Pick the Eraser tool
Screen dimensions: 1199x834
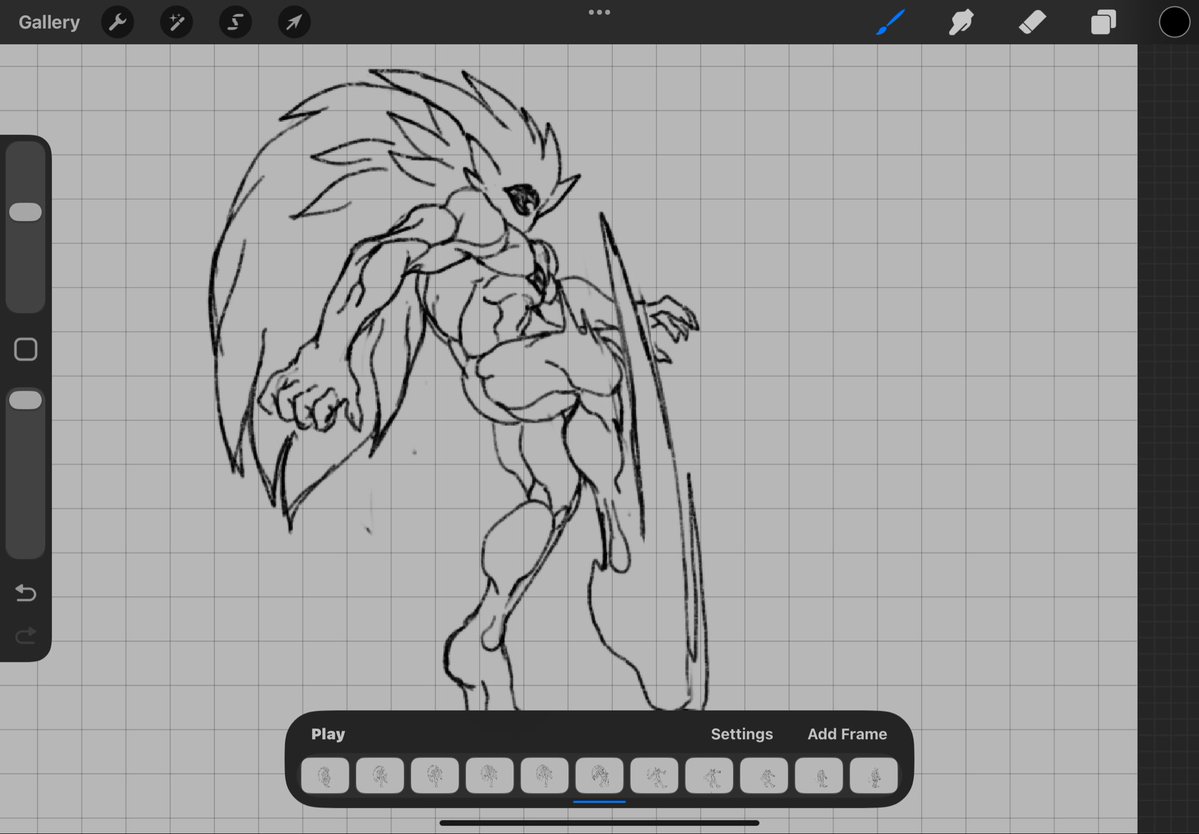(x=1032, y=21)
